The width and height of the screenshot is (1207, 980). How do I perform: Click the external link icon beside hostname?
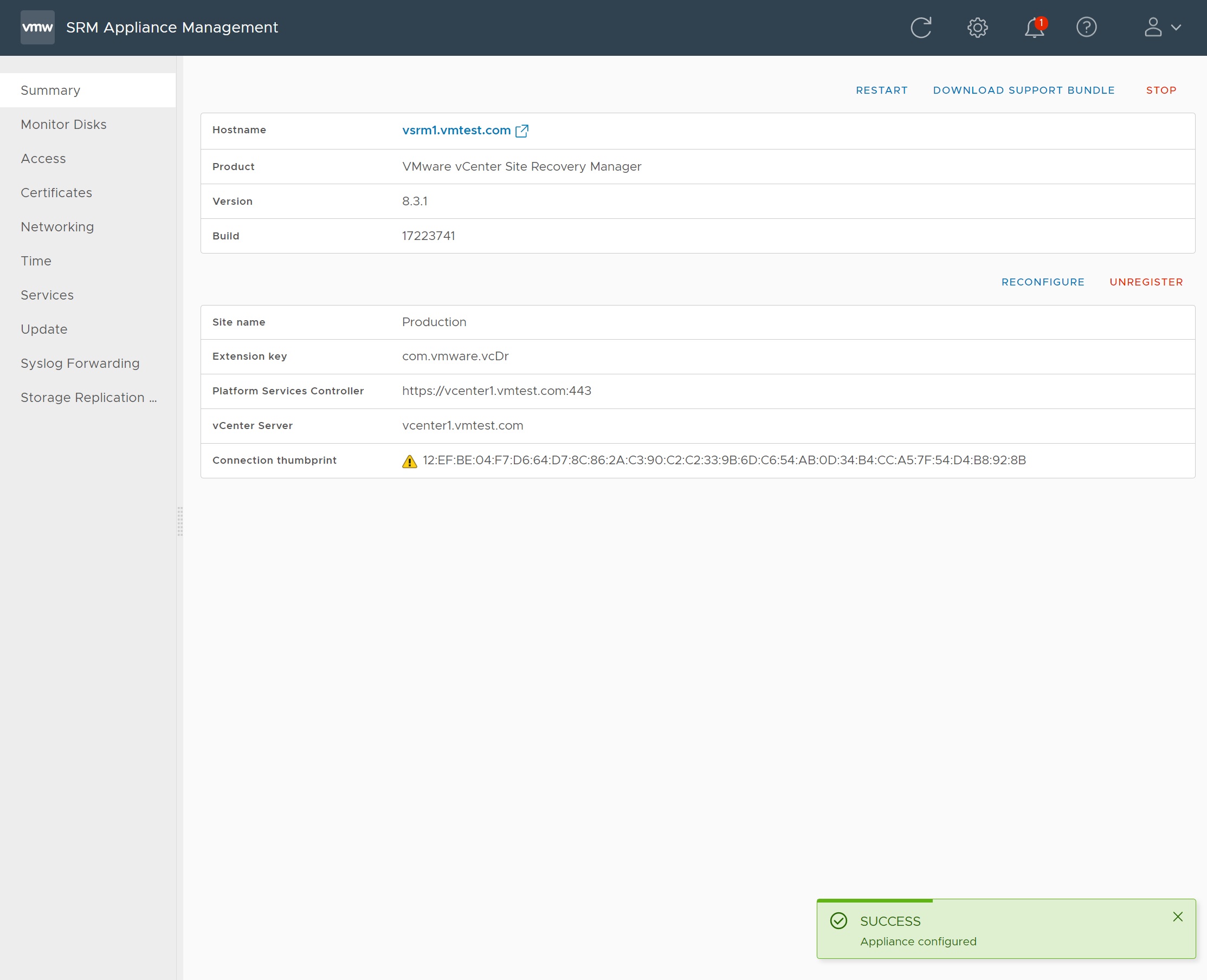pyautogui.click(x=522, y=131)
